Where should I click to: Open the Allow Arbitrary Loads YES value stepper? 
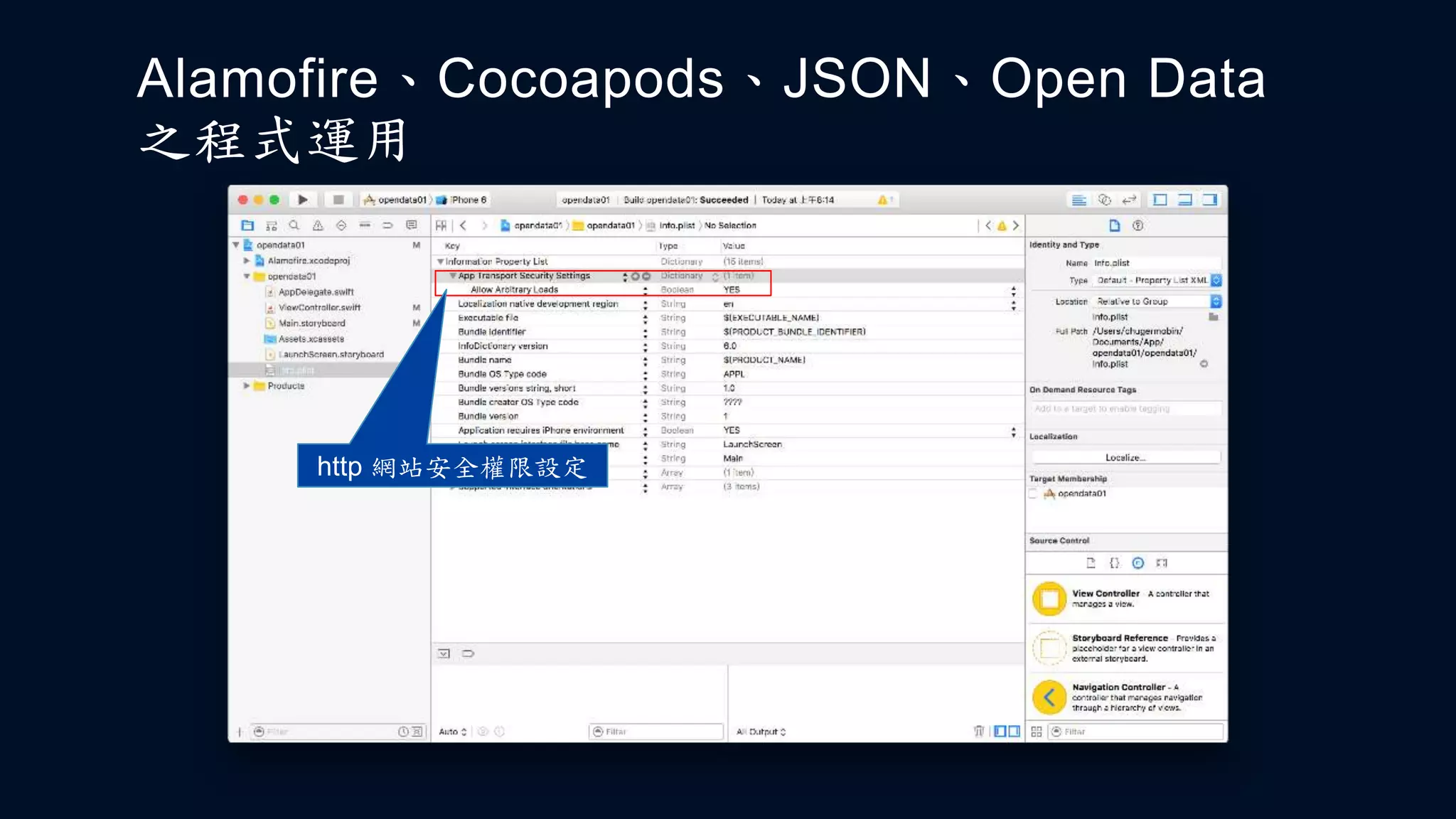[1014, 290]
